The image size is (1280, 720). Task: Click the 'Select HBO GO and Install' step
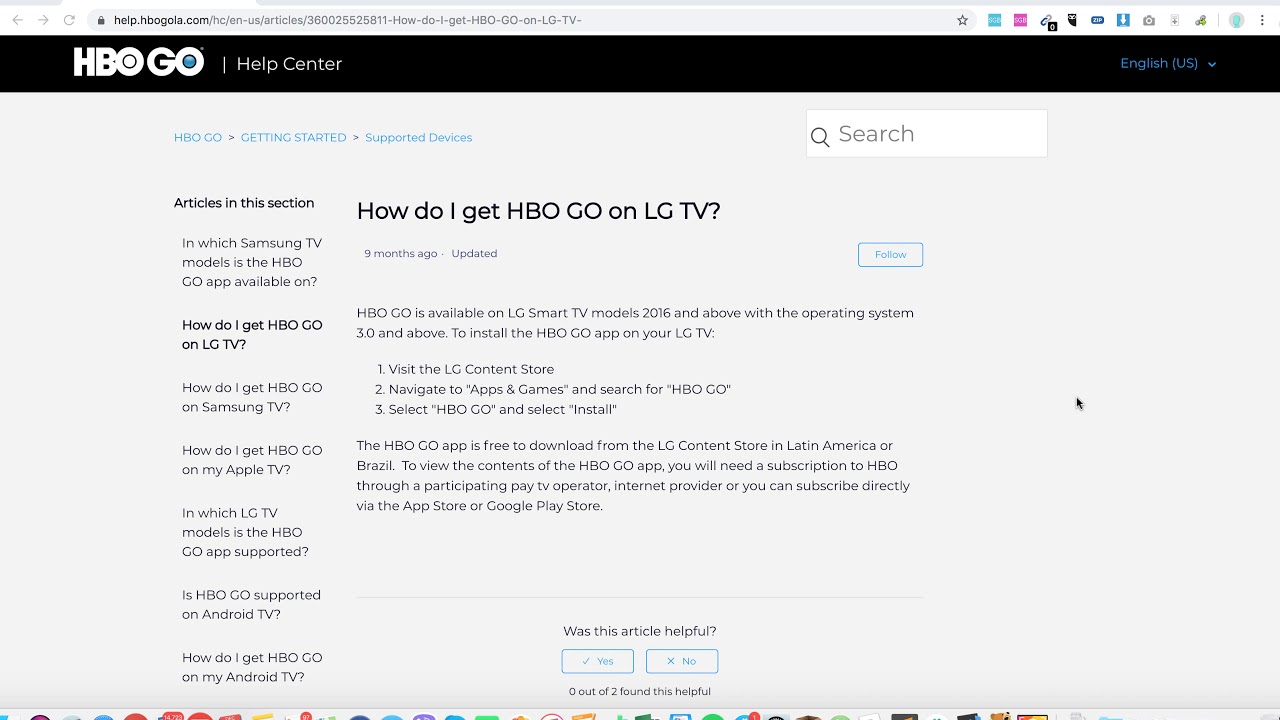pyautogui.click(x=503, y=409)
